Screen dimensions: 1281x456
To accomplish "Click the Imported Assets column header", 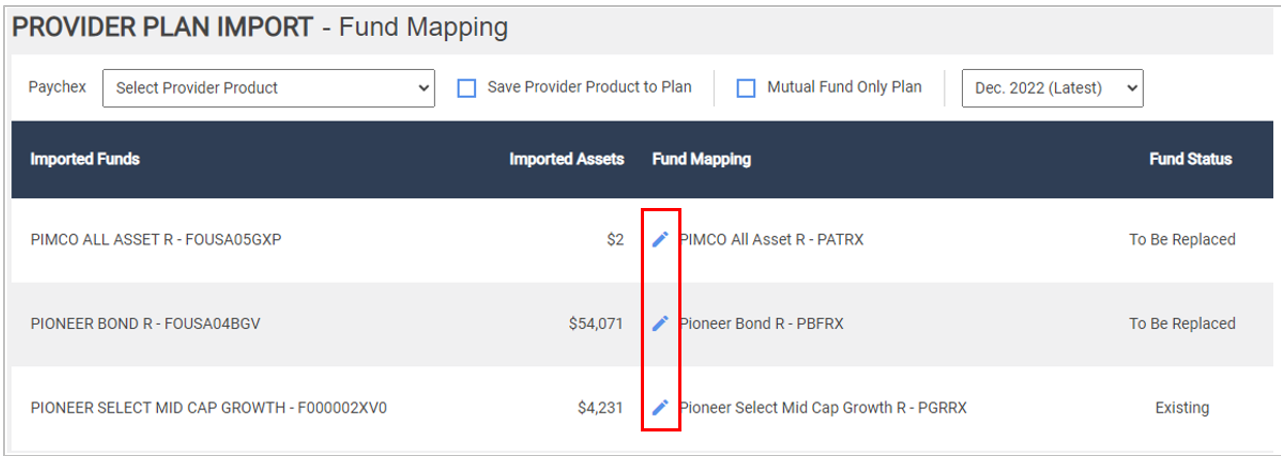I will point(566,159).
